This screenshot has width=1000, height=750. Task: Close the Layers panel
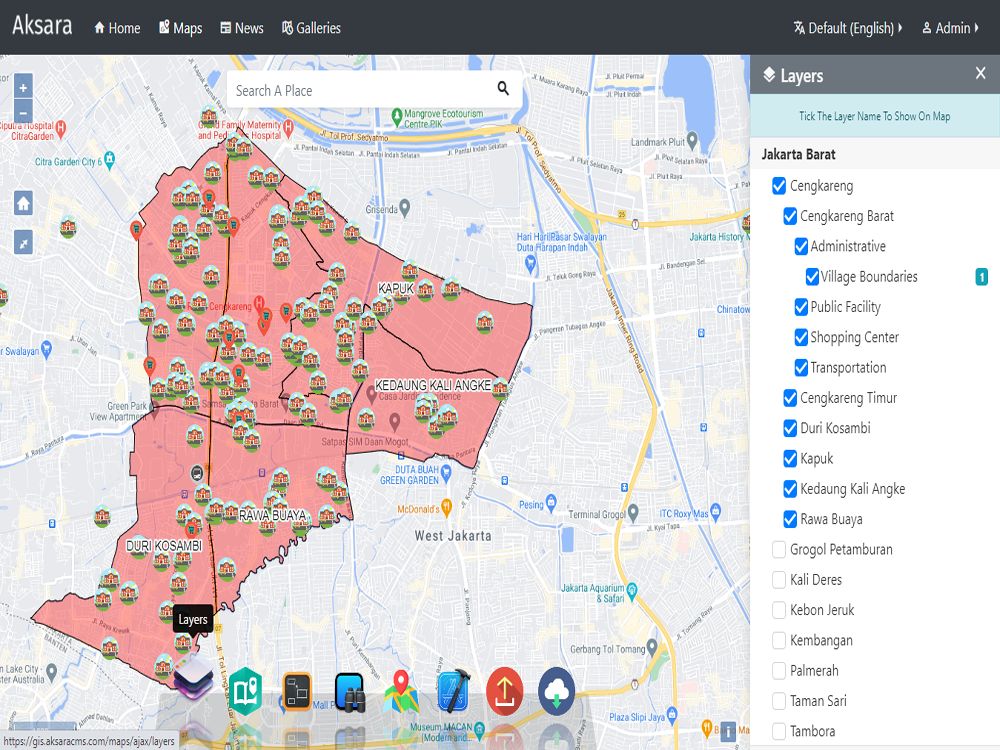[980, 73]
